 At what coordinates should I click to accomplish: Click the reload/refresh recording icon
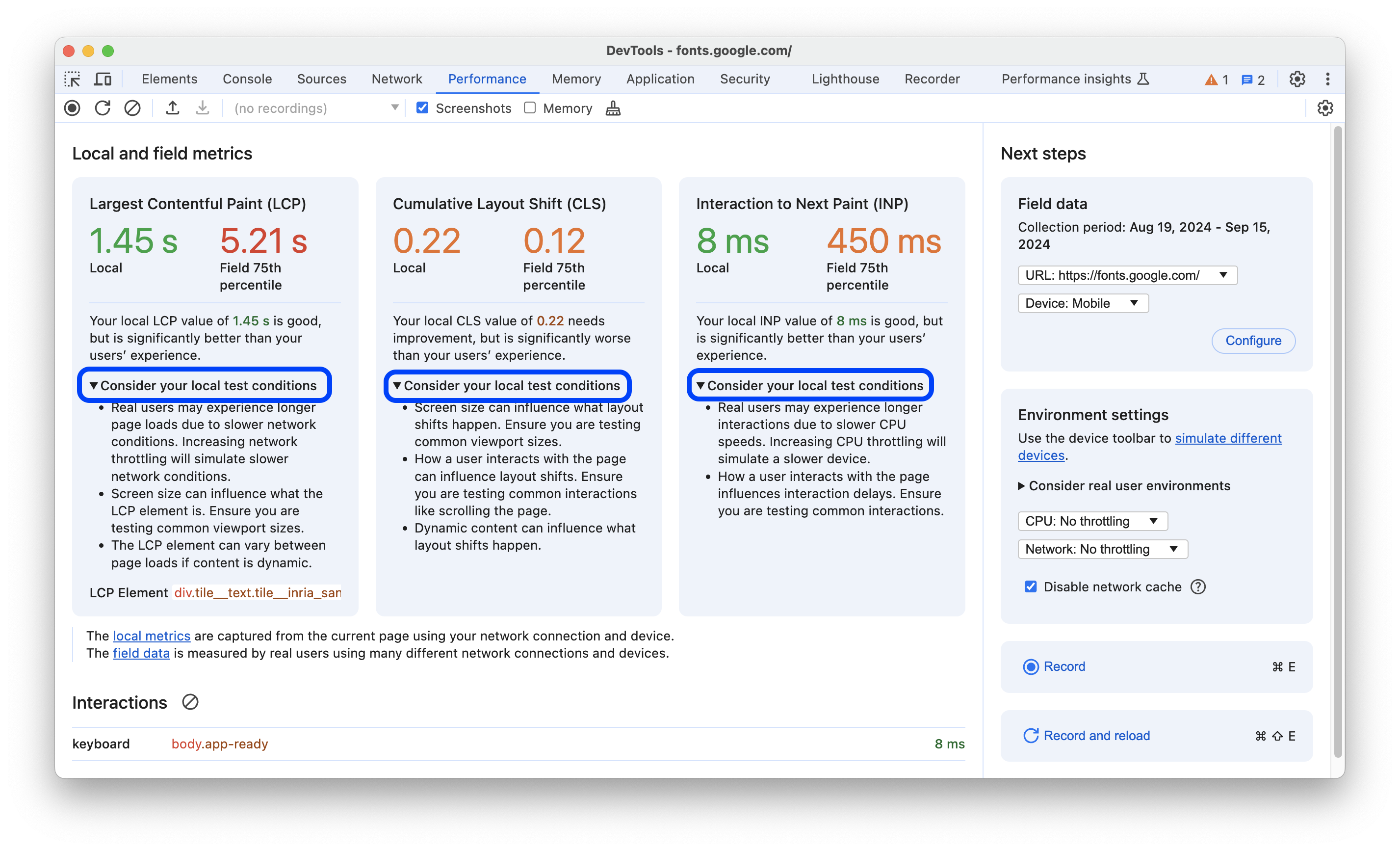click(103, 108)
